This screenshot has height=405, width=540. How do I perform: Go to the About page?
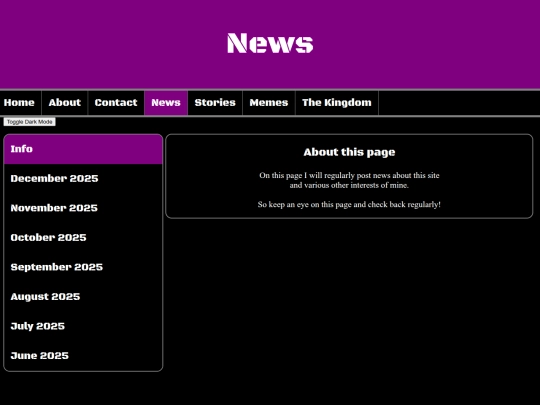(65, 103)
